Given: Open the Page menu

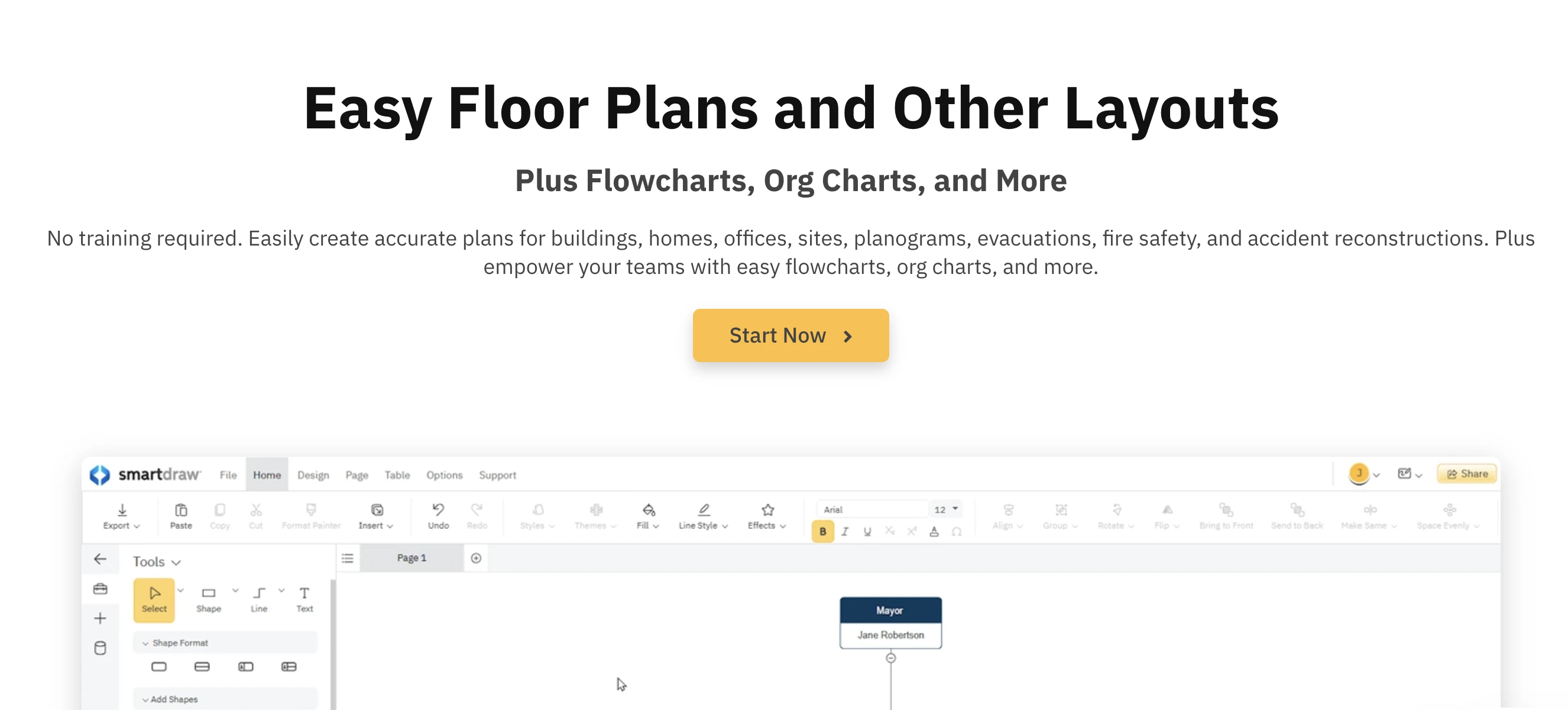Looking at the screenshot, I should tap(357, 475).
